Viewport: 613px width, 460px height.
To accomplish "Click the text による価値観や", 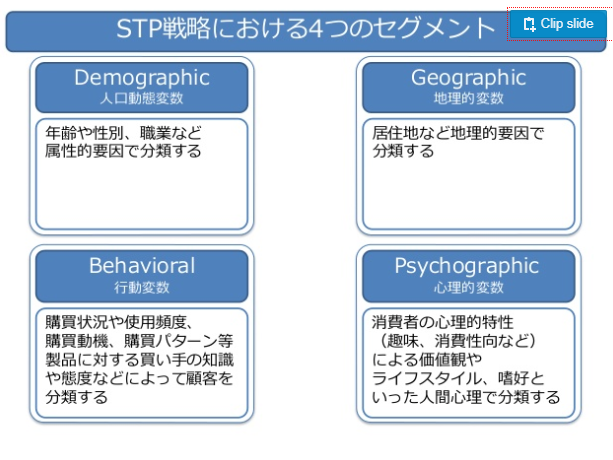I will [x=427, y=360].
